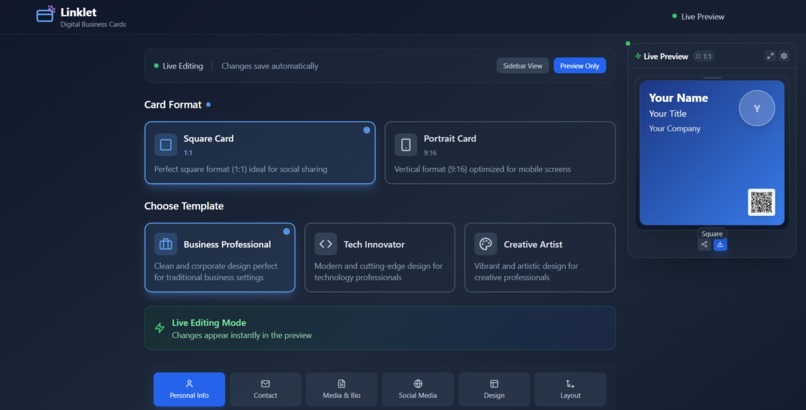The width and height of the screenshot is (806, 410).
Task: Click the Tech Innovator code brackets icon
Action: [325, 244]
